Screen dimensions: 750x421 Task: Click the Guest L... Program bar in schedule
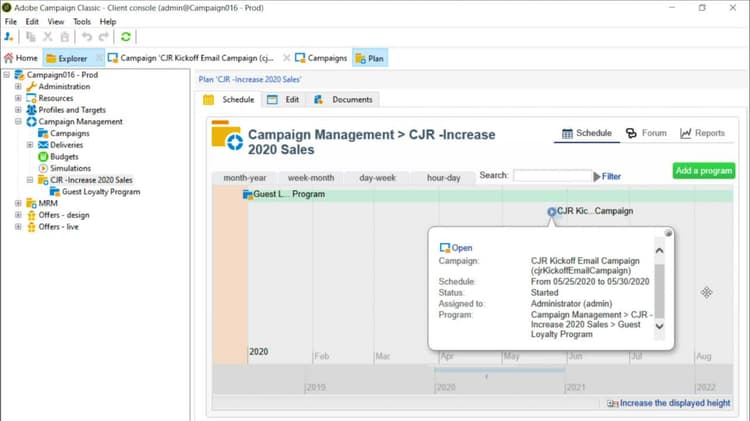pos(488,194)
